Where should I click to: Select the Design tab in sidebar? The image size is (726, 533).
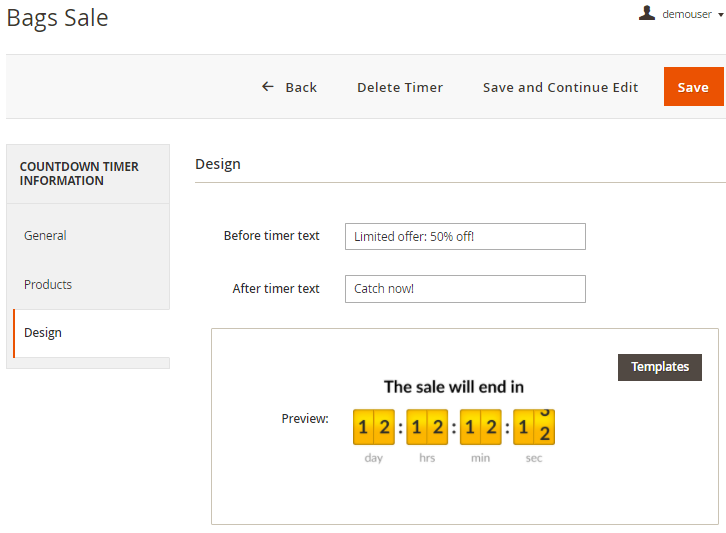point(43,333)
